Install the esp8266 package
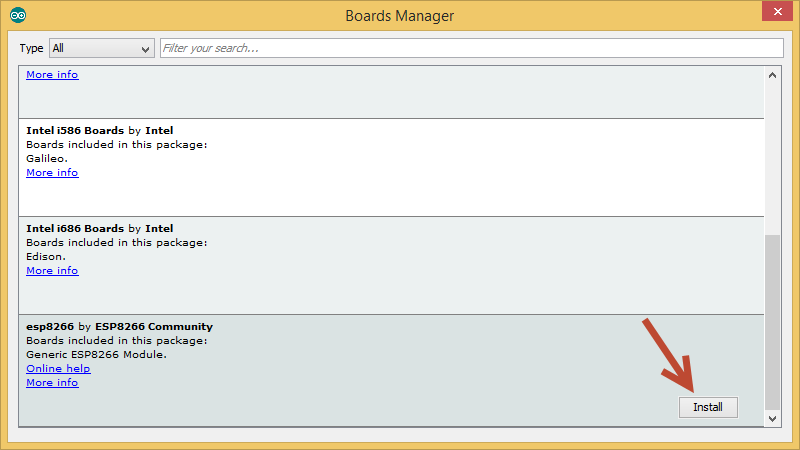Screen dimensions: 800x450 tap(708, 407)
